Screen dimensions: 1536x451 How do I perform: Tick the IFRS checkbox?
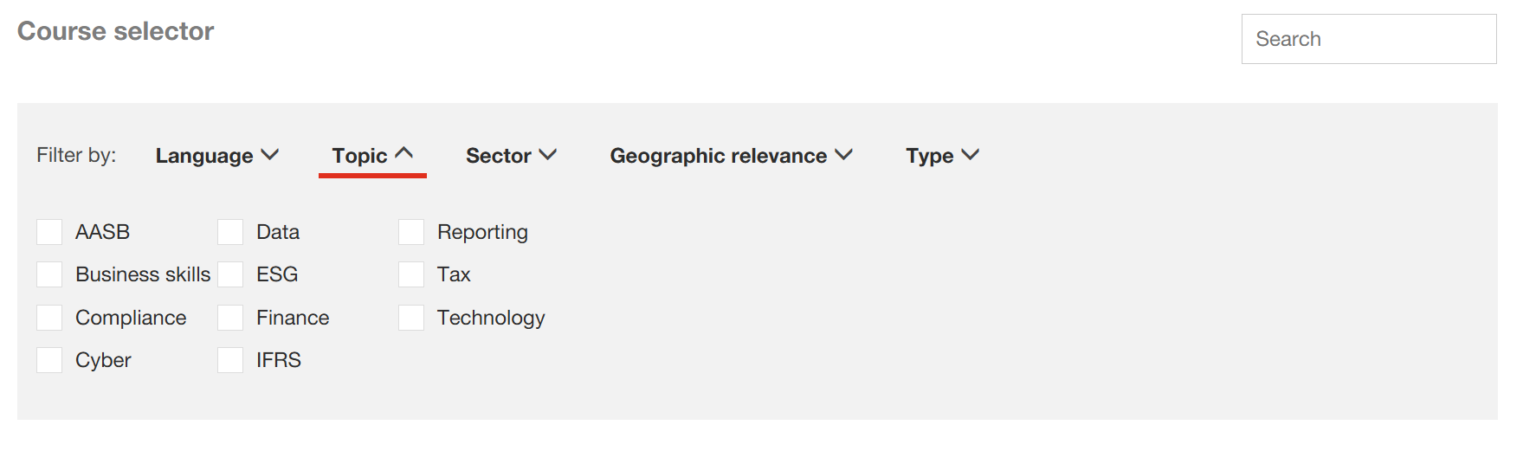click(230, 361)
